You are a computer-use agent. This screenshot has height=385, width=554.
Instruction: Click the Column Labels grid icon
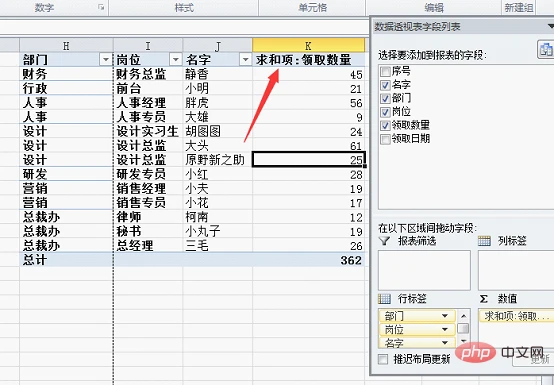[484, 241]
